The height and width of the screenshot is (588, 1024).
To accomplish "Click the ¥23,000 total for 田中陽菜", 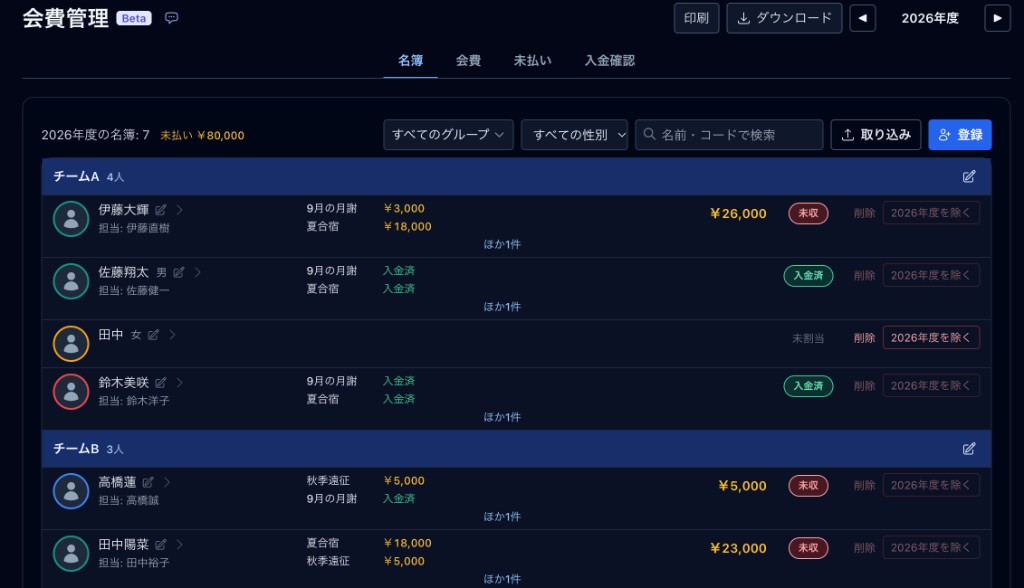I will tap(738, 548).
